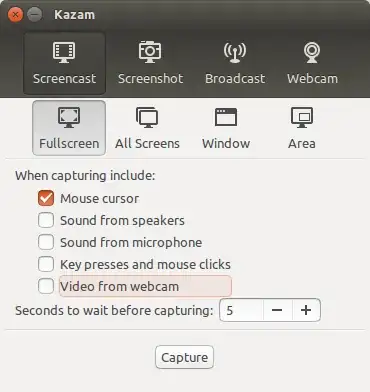This screenshot has width=370, height=392.
Task: Enable Sound from speakers
Action: (x=46, y=220)
